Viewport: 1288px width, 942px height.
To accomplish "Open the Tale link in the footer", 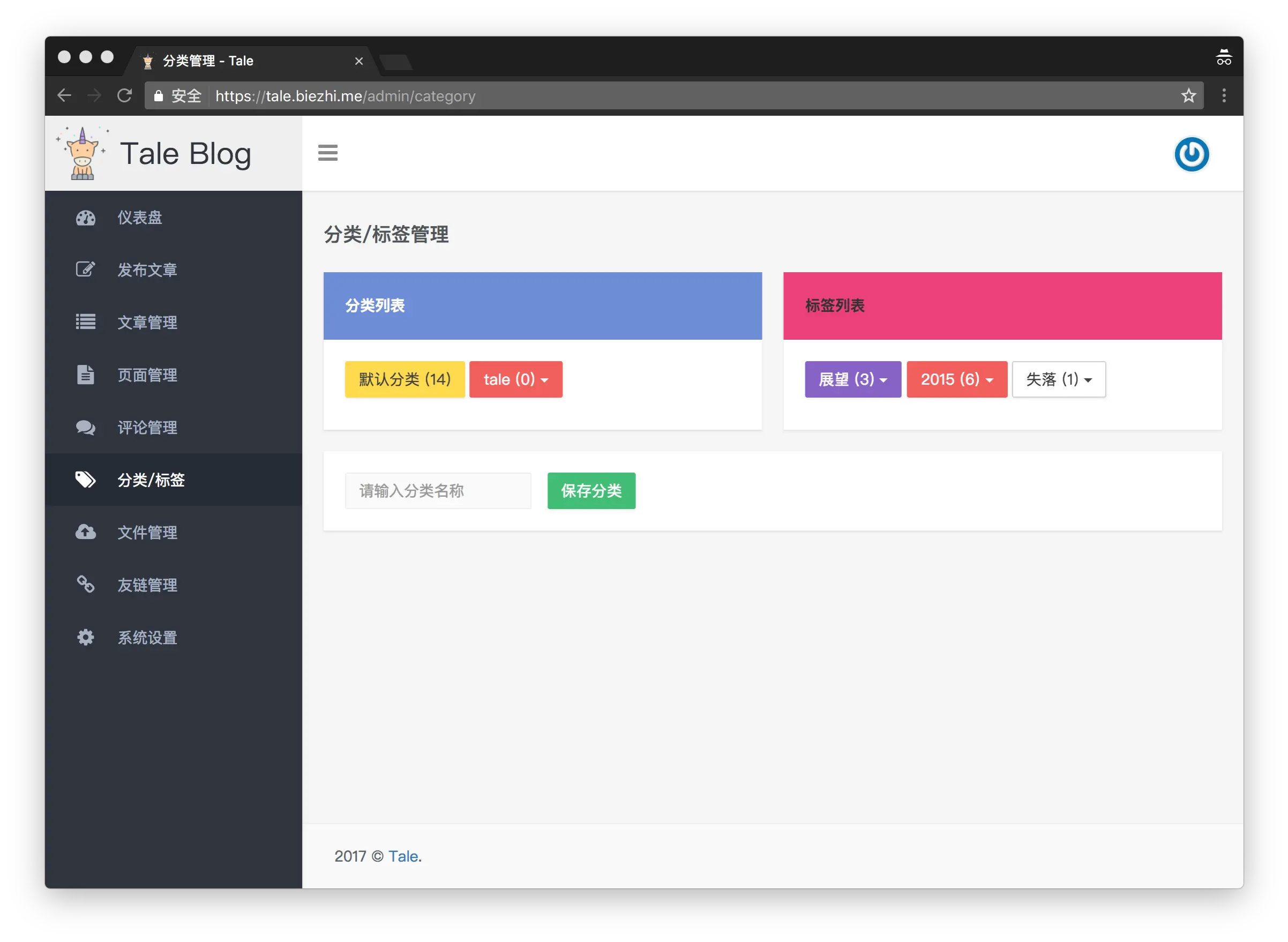I will [403, 856].
